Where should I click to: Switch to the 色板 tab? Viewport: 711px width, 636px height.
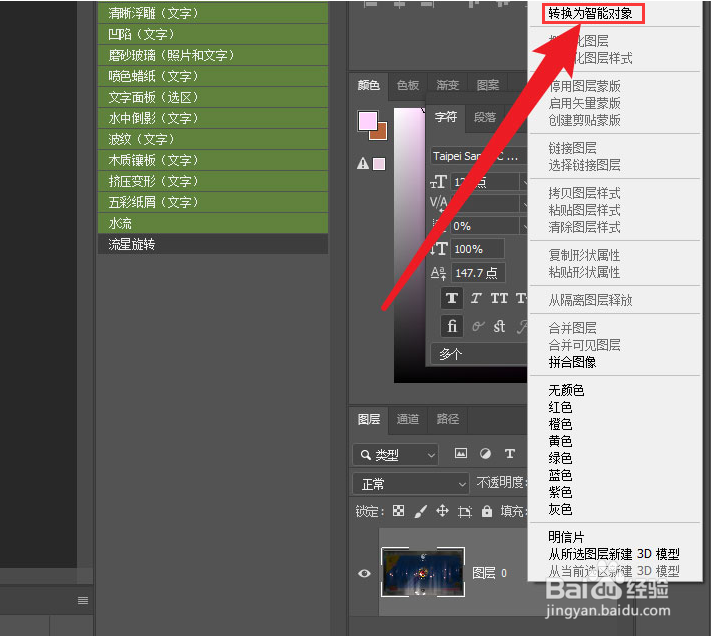[x=408, y=85]
